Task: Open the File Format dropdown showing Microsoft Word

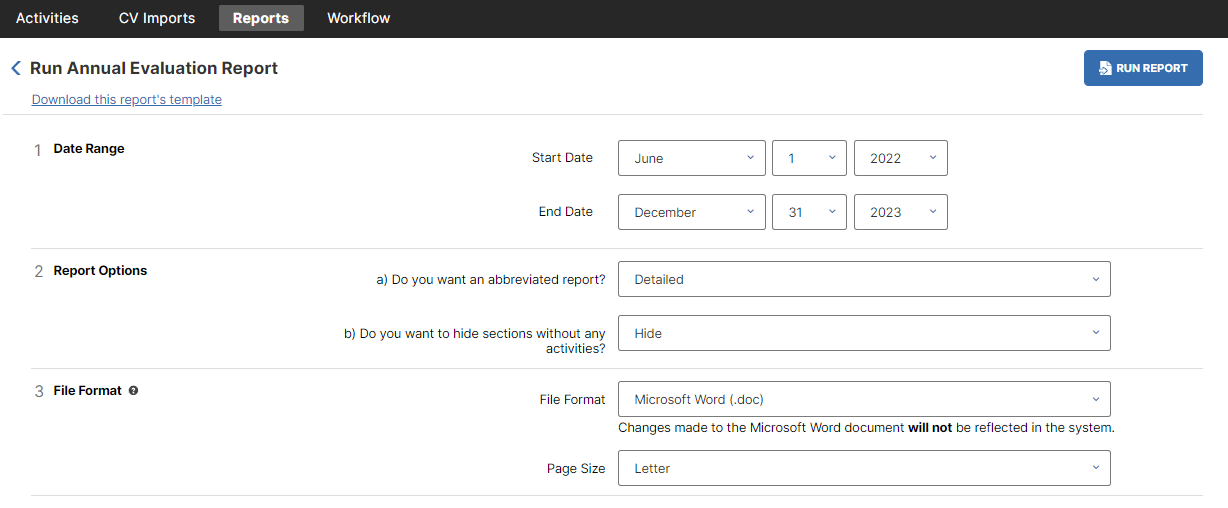Action: point(864,399)
